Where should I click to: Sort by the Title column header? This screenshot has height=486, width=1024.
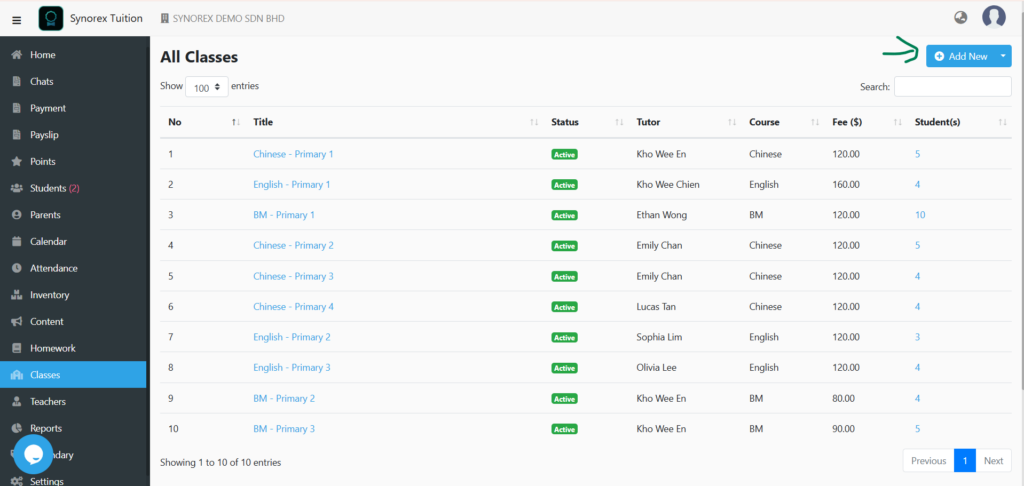click(394, 122)
